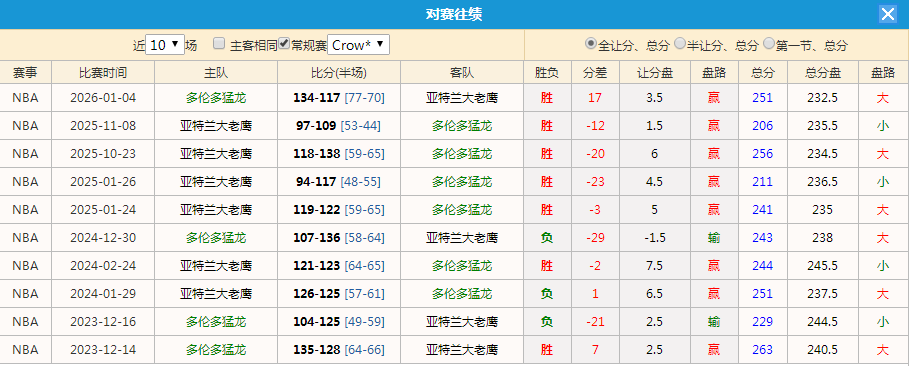Screen dimensions: 909x366
Task: Click total points 206 value
Action: point(763,125)
